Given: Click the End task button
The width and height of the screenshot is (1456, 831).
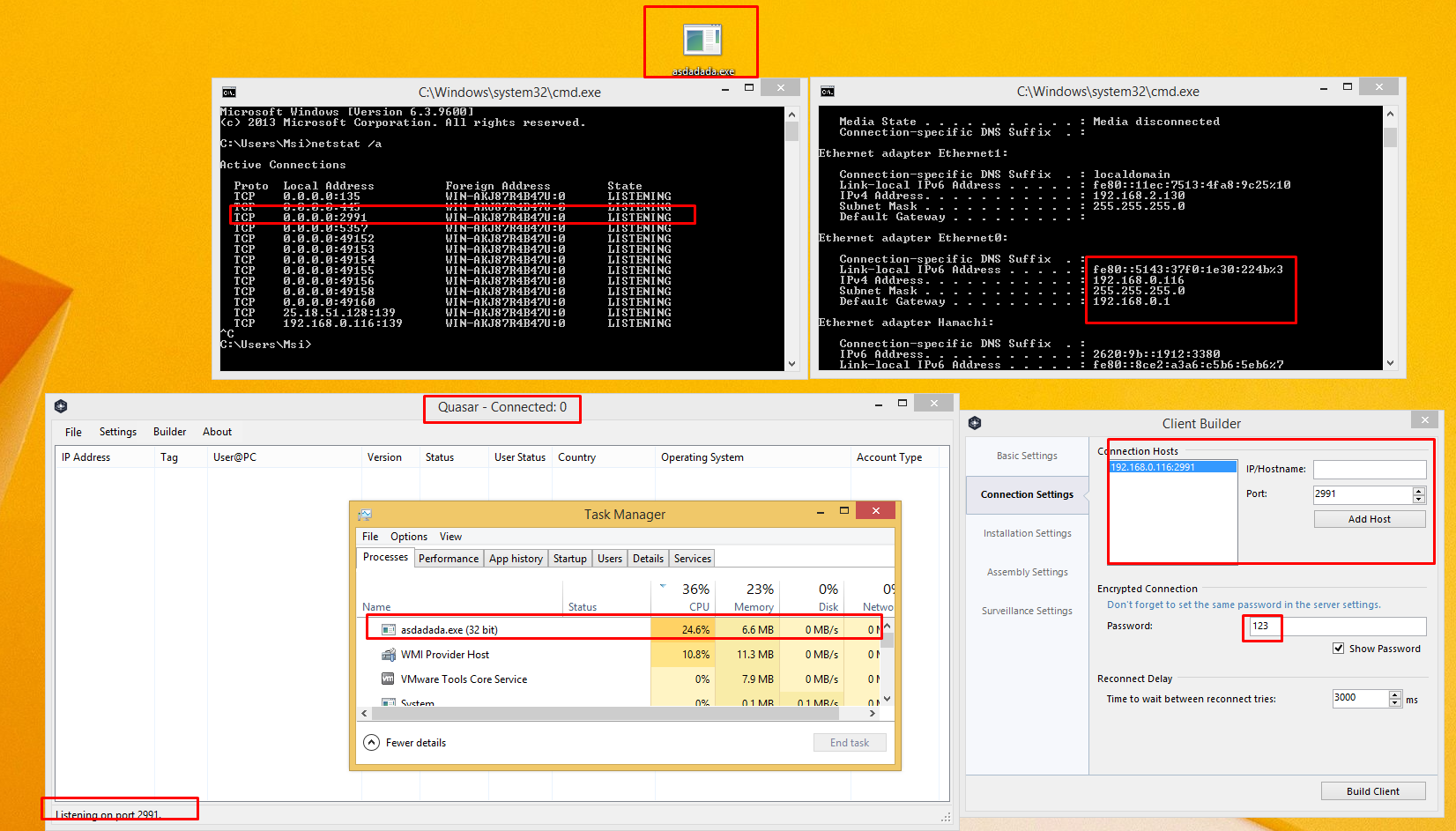Looking at the screenshot, I should click(x=850, y=743).
